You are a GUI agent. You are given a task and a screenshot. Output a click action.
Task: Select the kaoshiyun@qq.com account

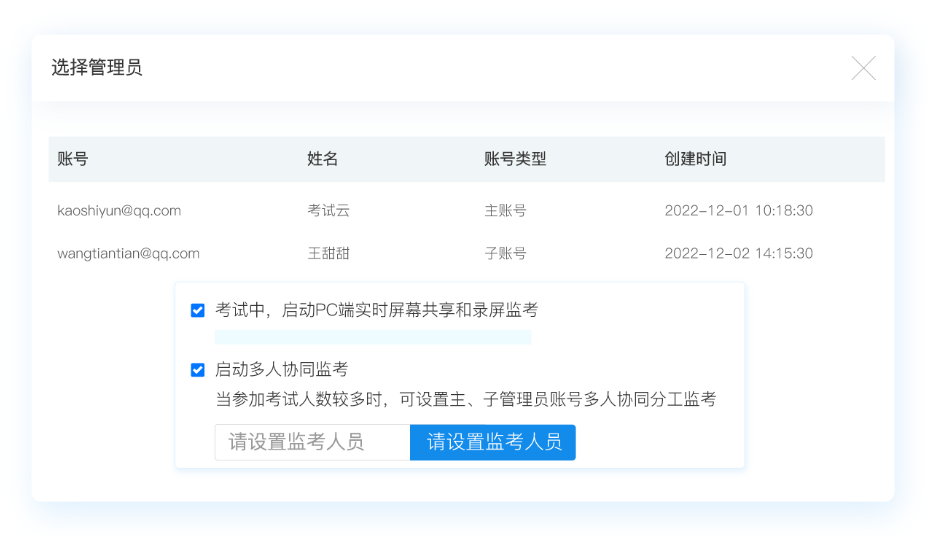pos(119,211)
